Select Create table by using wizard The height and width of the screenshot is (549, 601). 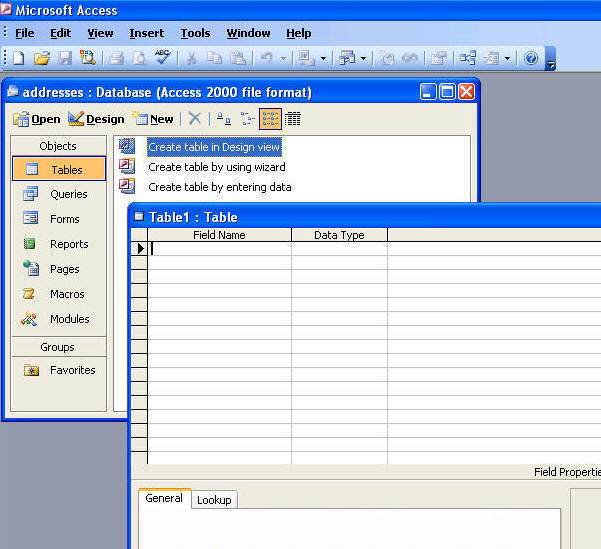click(217, 167)
